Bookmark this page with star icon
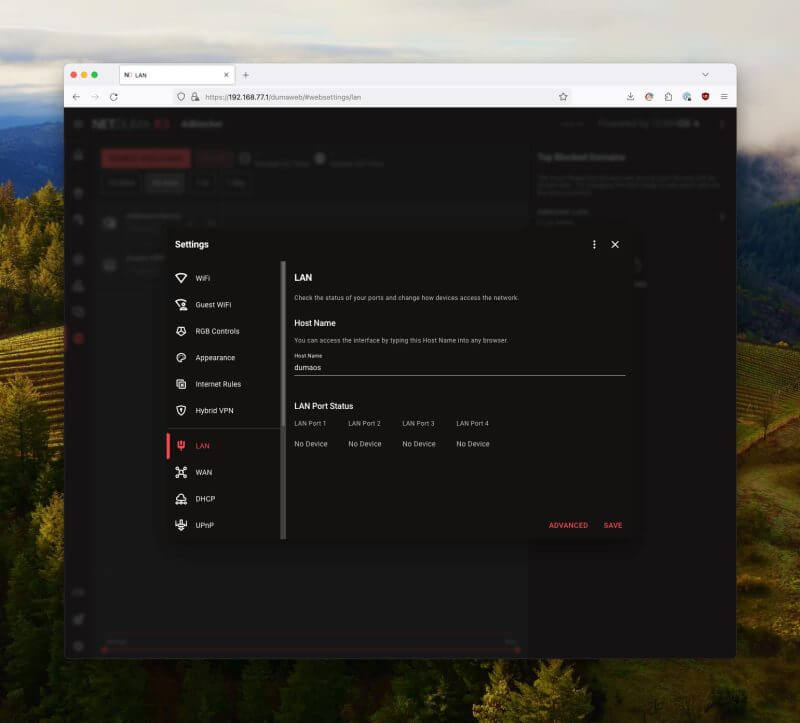 563,97
